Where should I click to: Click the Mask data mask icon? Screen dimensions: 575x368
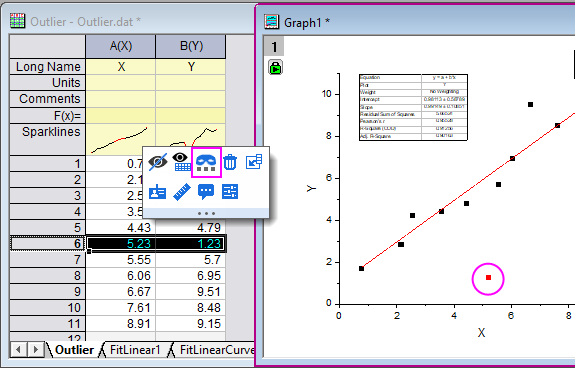(x=206, y=162)
